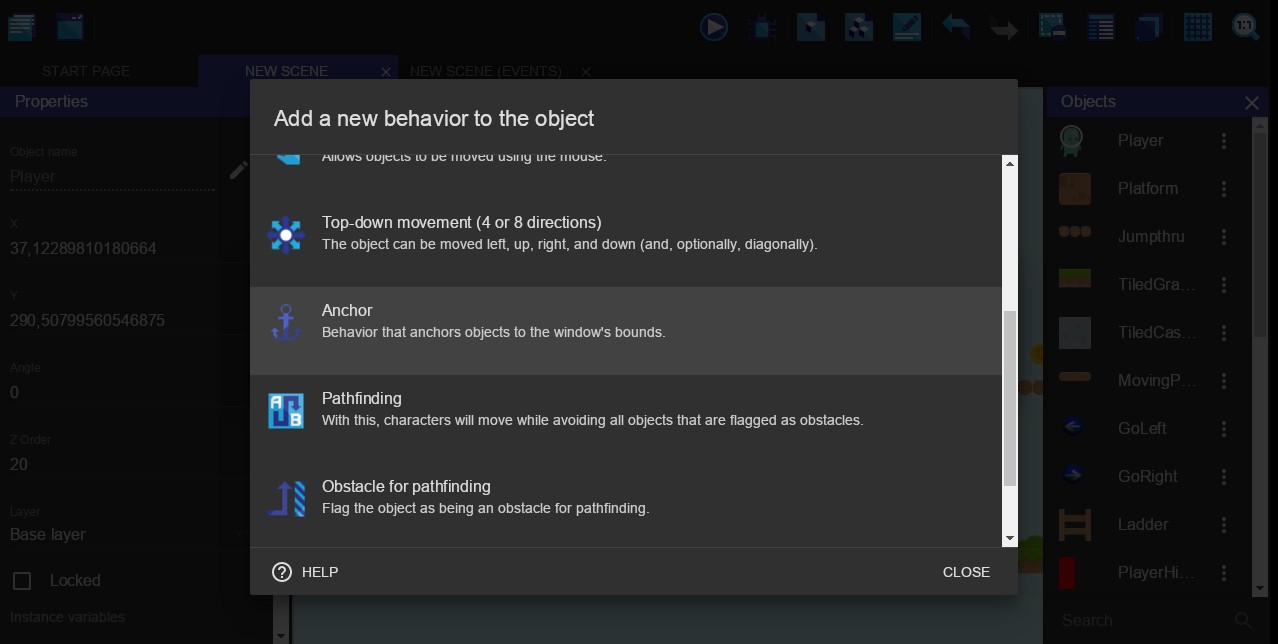This screenshot has height=644, width=1278.
Task: Toggle the grid toolbar icon
Action: (1198, 27)
